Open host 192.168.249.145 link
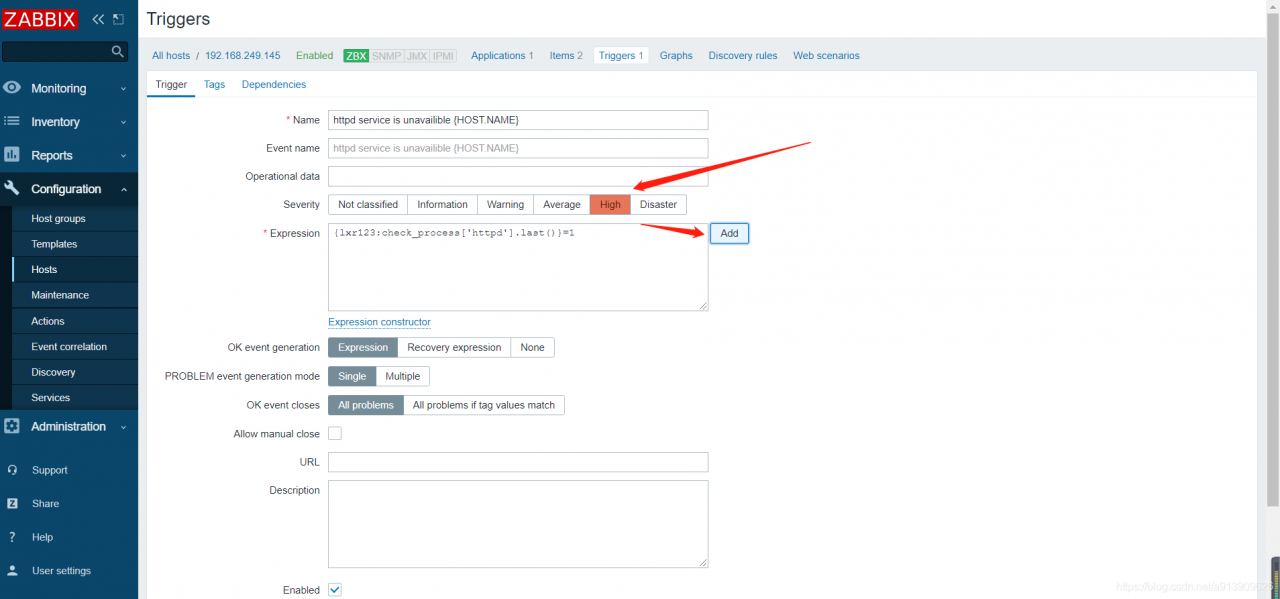This screenshot has width=1280, height=599. click(243, 56)
